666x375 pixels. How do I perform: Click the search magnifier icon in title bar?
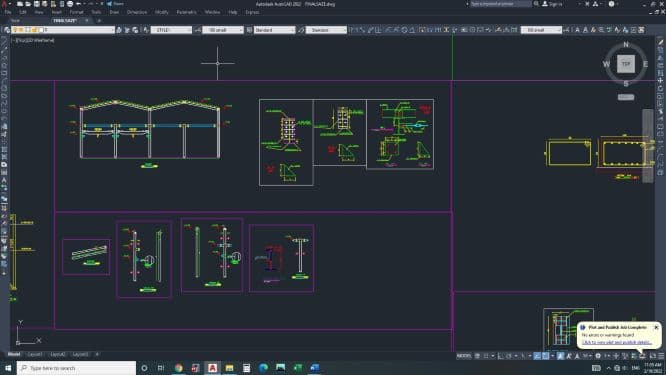tap(536, 4)
